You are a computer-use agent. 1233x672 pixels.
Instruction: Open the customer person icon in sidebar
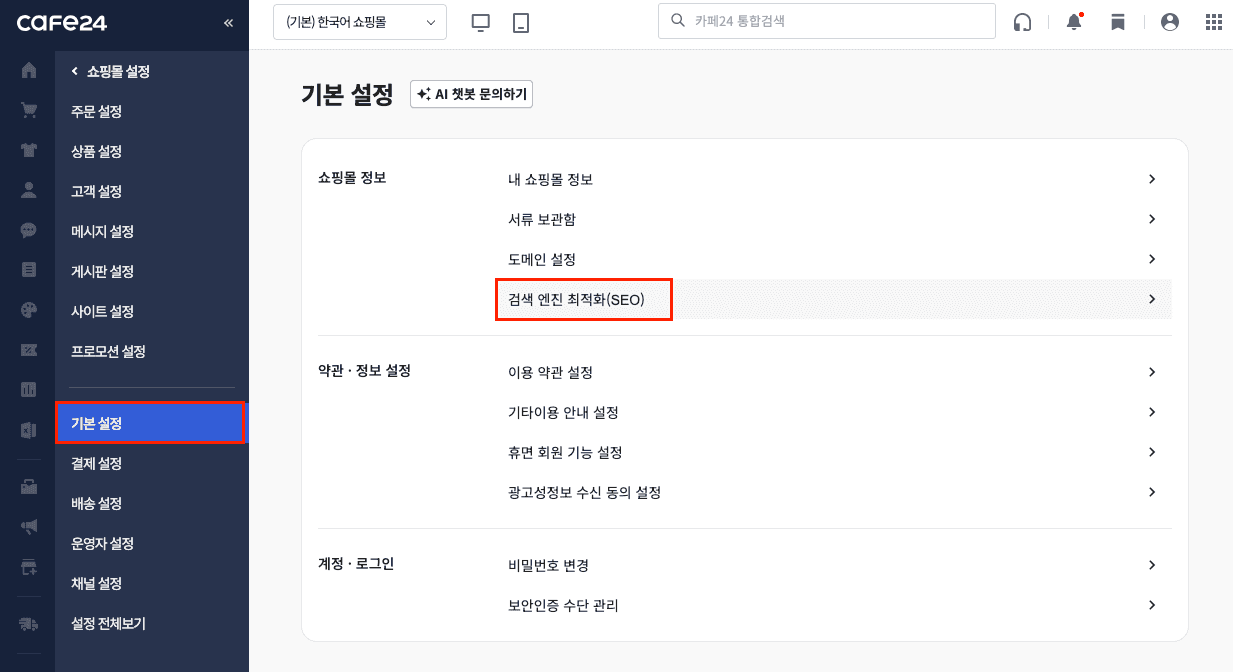[28, 190]
